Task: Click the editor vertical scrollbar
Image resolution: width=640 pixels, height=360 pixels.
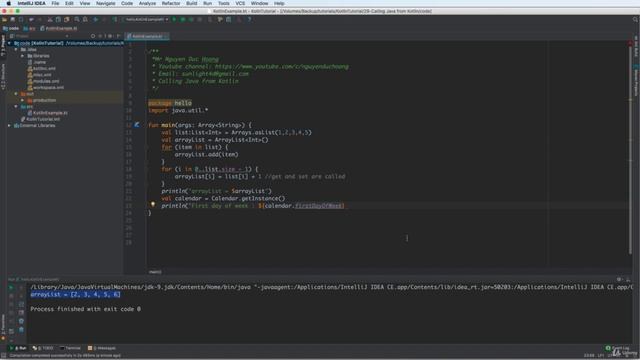Action: pyautogui.click(x=631, y=151)
